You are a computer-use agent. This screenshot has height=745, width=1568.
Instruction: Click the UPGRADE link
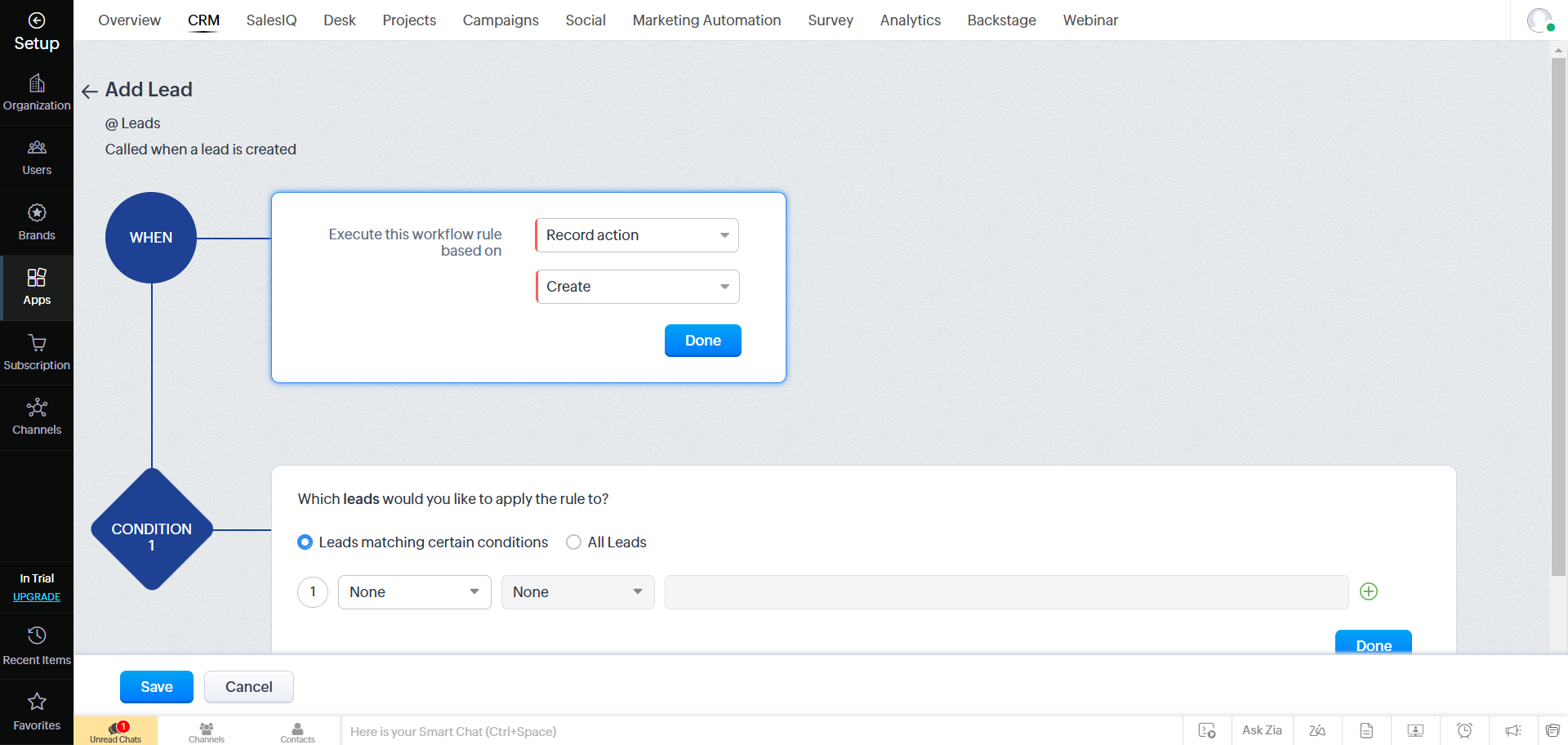click(x=37, y=597)
